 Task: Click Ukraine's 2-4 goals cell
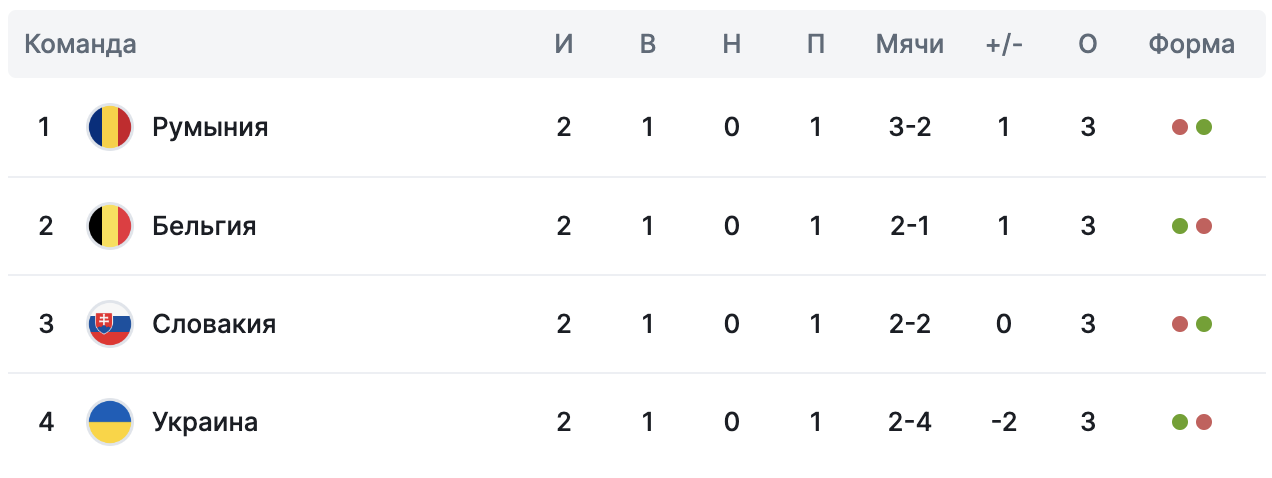(910, 422)
